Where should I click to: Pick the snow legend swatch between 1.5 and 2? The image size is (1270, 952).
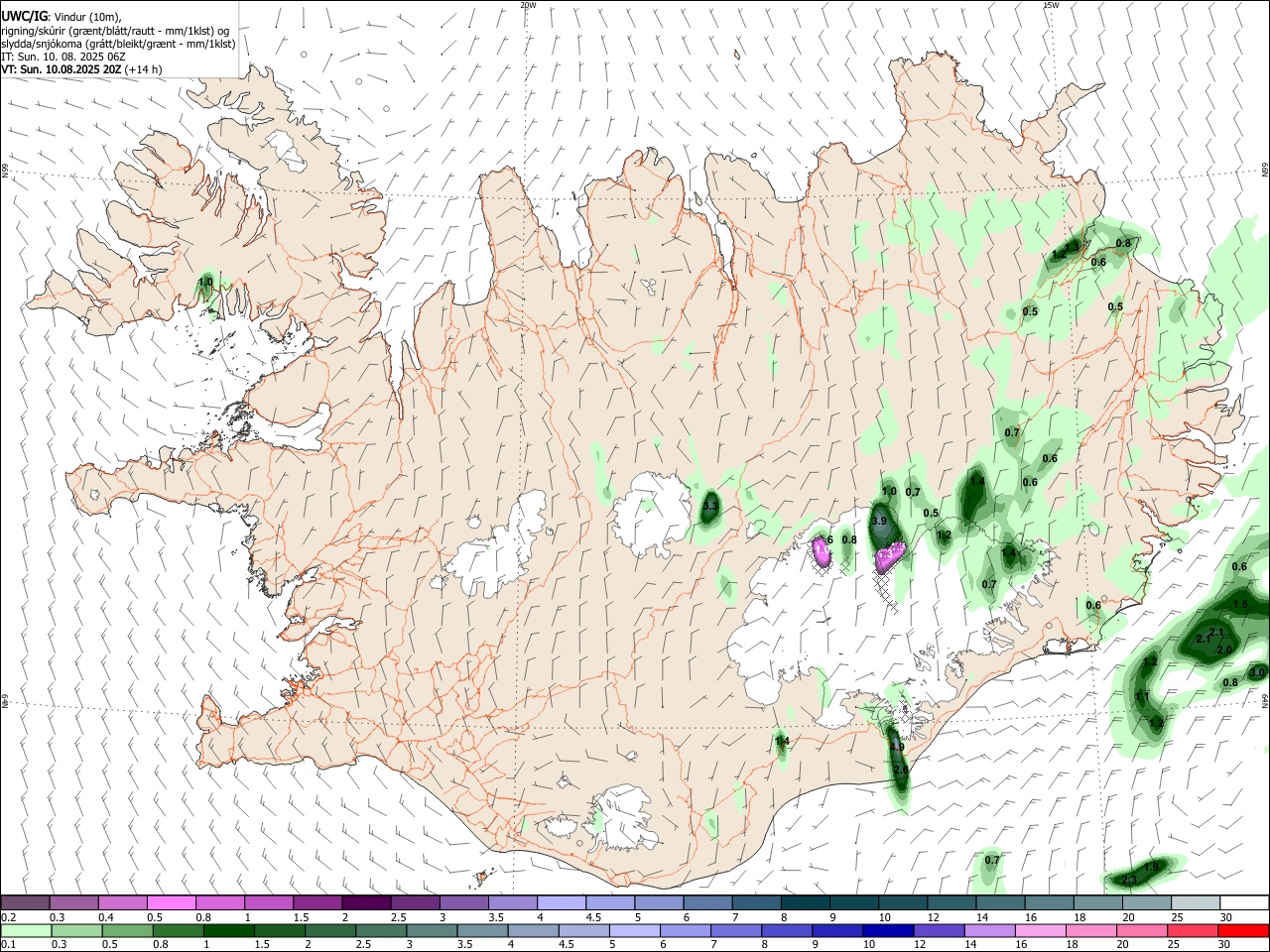coord(317,902)
